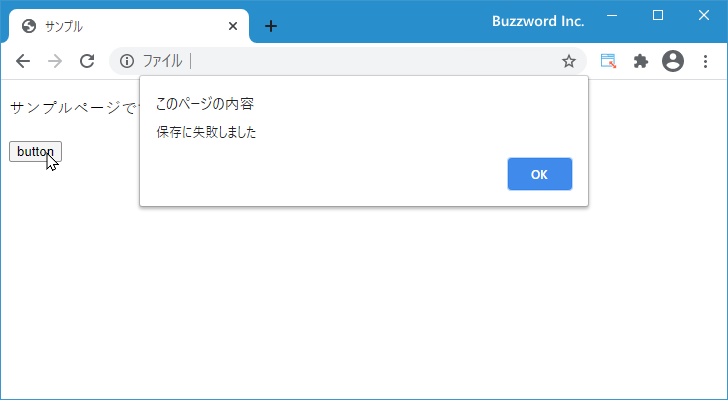
Task: Open Chrome's three-dot menu
Action: (705, 61)
